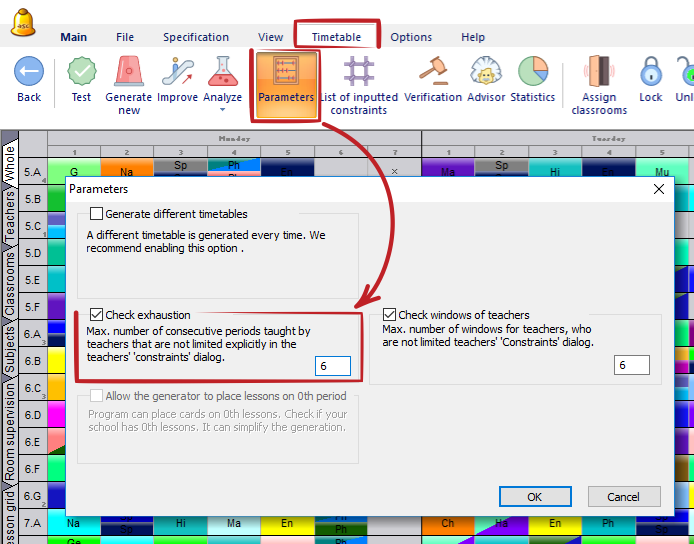
Task: Enable Generate different timetables checkbox
Action: pos(97,214)
